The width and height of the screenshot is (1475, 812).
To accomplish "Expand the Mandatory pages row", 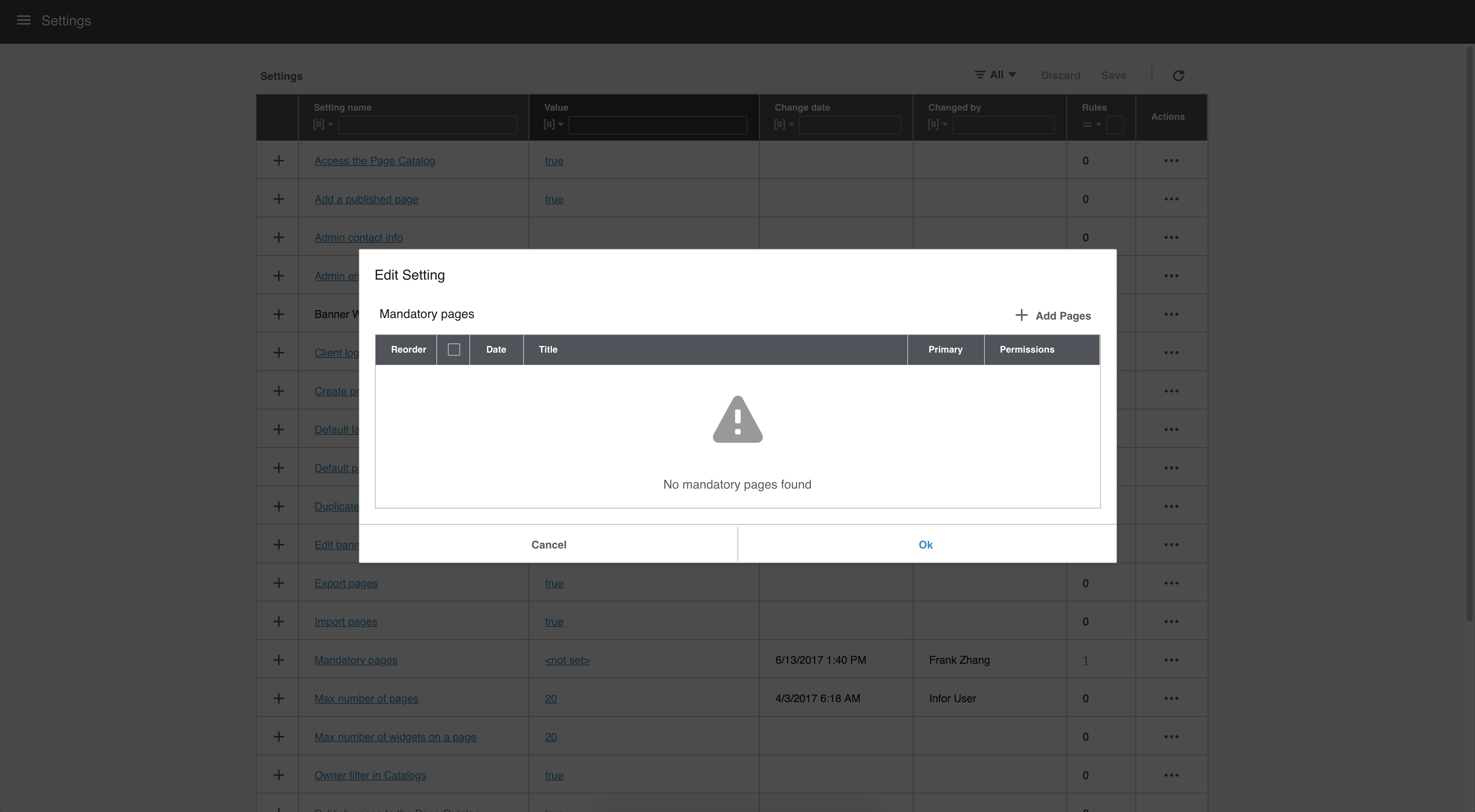I will pyautogui.click(x=278, y=660).
